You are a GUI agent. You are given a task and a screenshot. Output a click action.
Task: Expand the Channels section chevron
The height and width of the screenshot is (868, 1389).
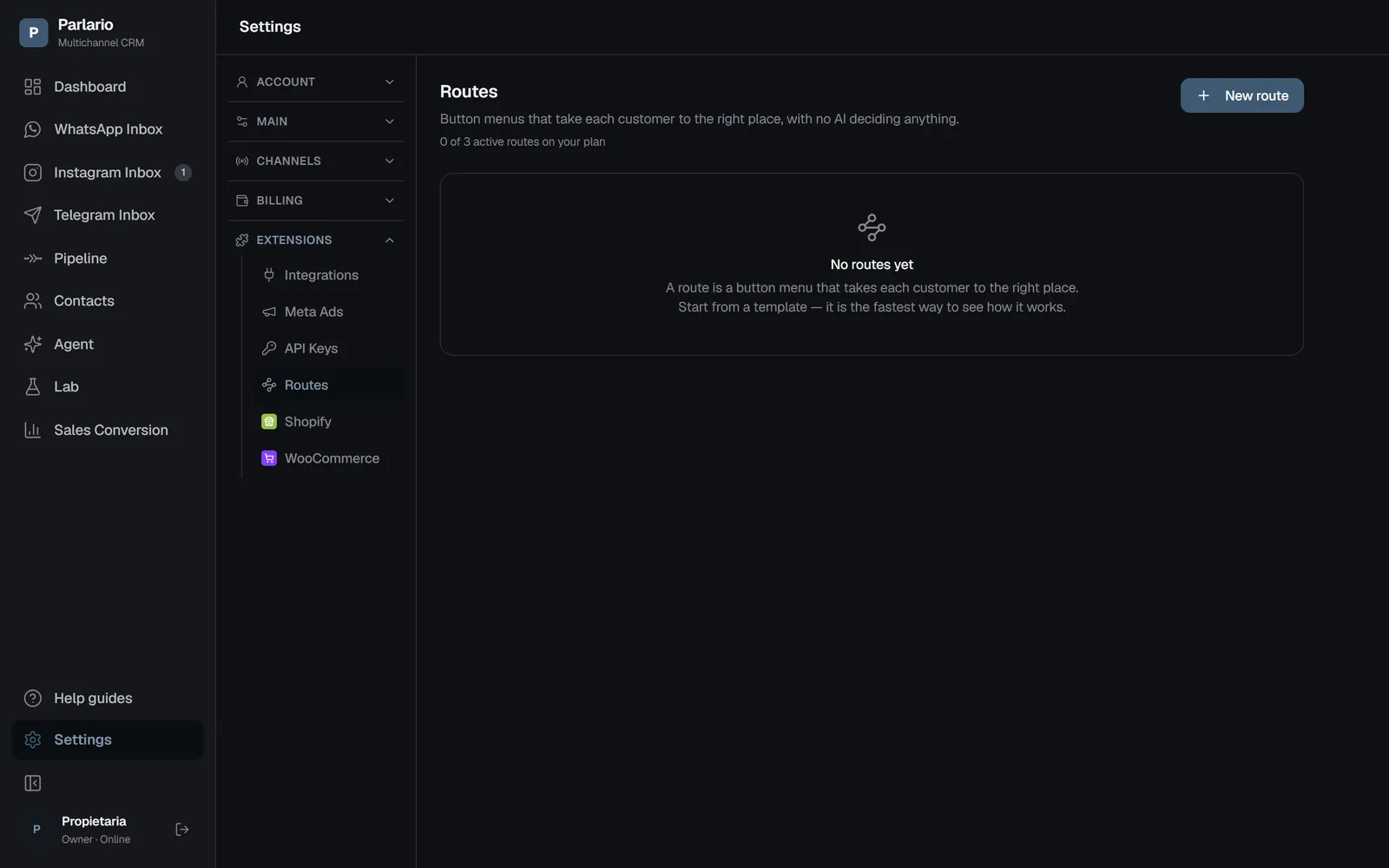[390, 161]
